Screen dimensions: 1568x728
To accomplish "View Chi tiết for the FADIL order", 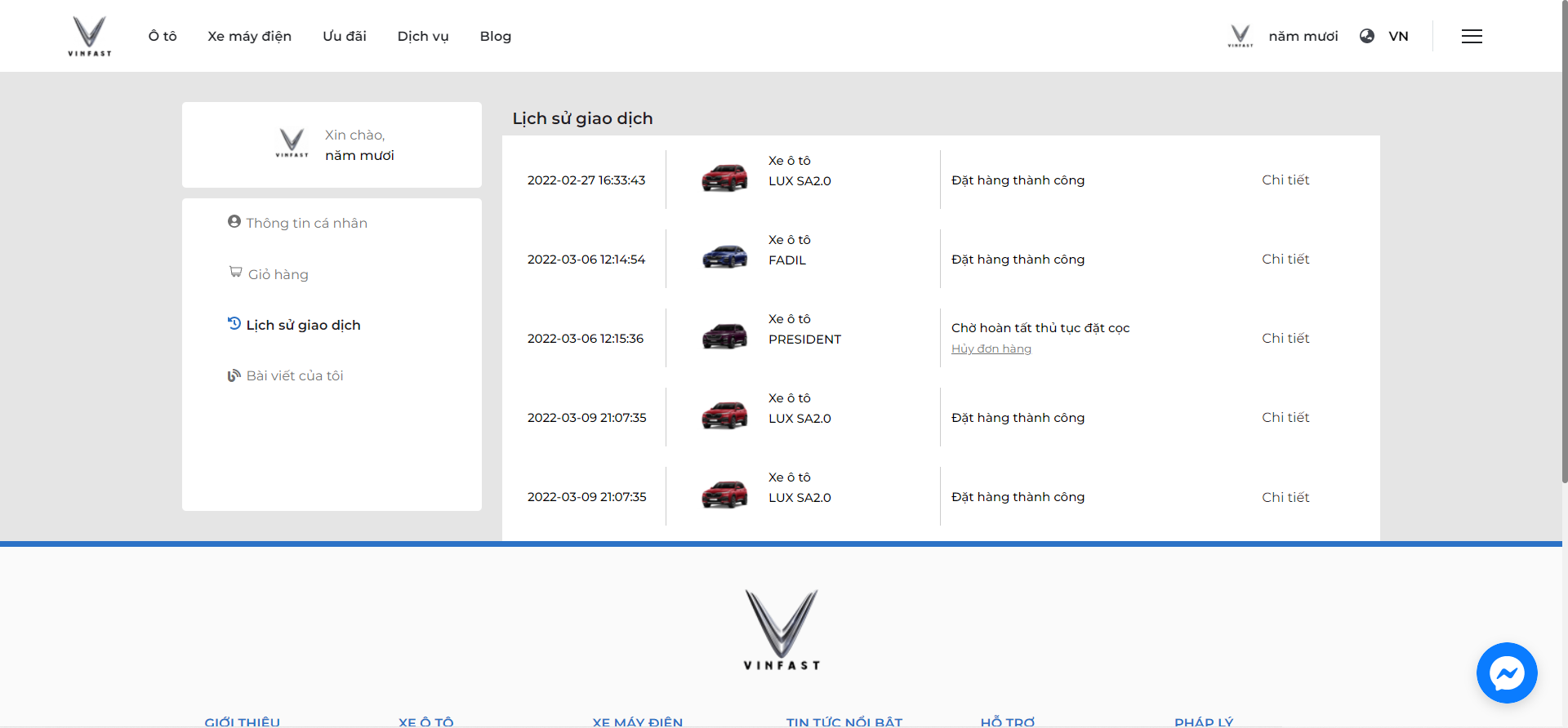I will (x=1285, y=259).
